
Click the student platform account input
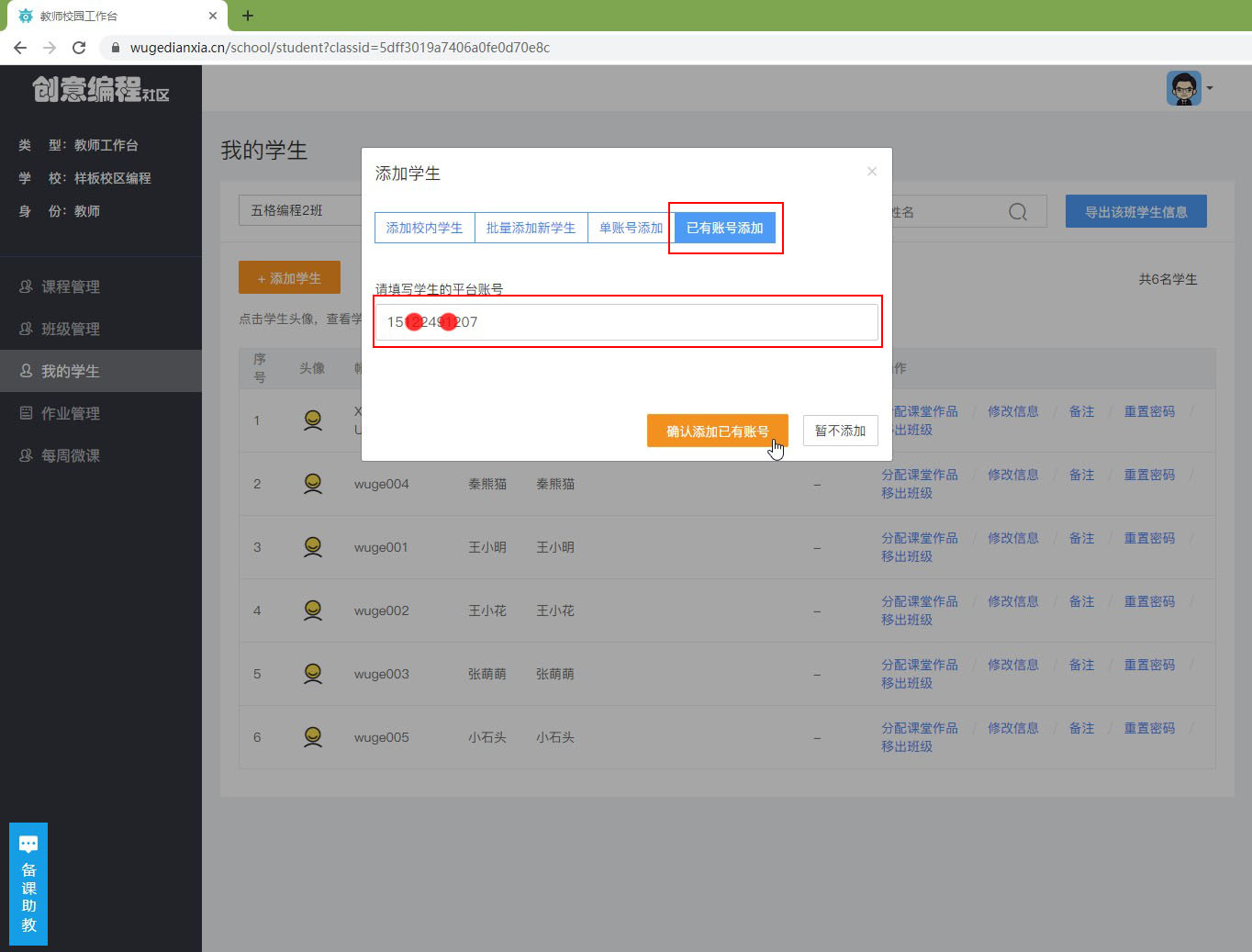coord(627,322)
